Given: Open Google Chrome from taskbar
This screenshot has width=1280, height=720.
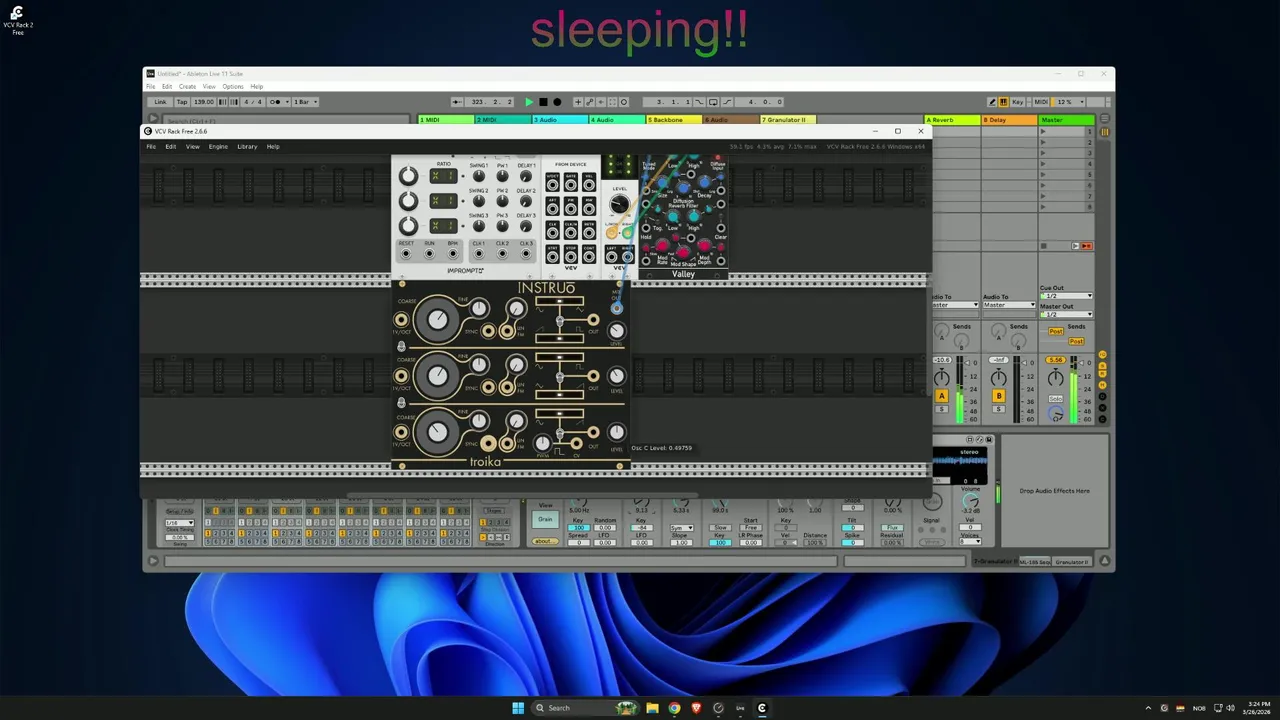Looking at the screenshot, I should point(674,708).
